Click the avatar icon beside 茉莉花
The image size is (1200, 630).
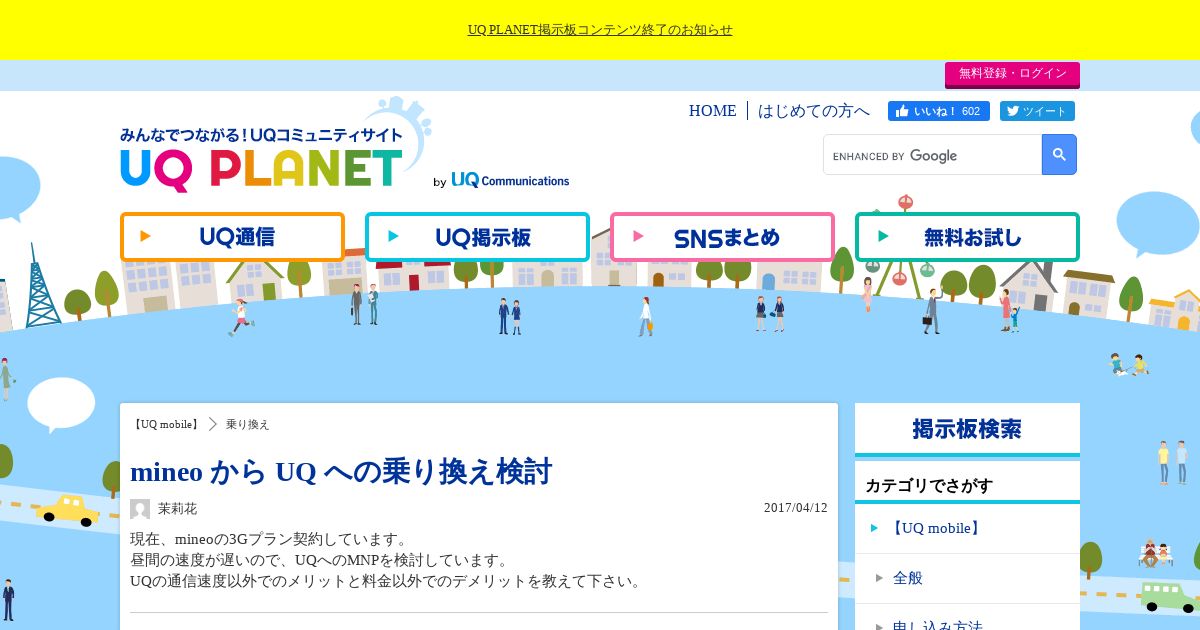coord(140,508)
